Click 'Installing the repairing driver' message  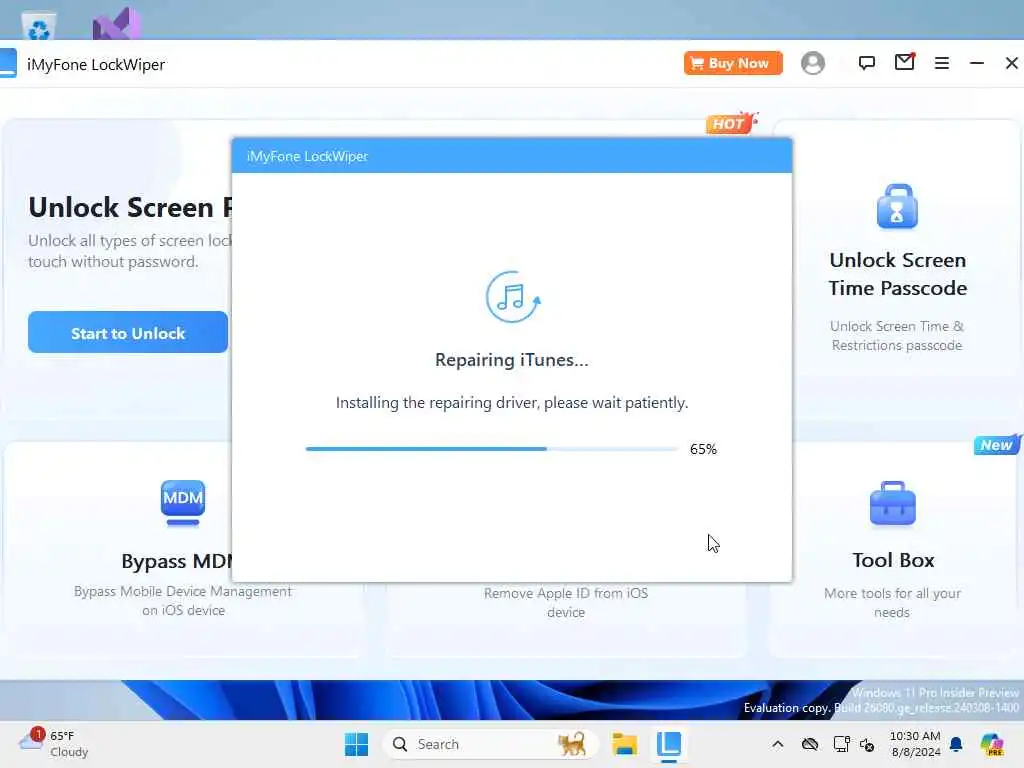512,402
